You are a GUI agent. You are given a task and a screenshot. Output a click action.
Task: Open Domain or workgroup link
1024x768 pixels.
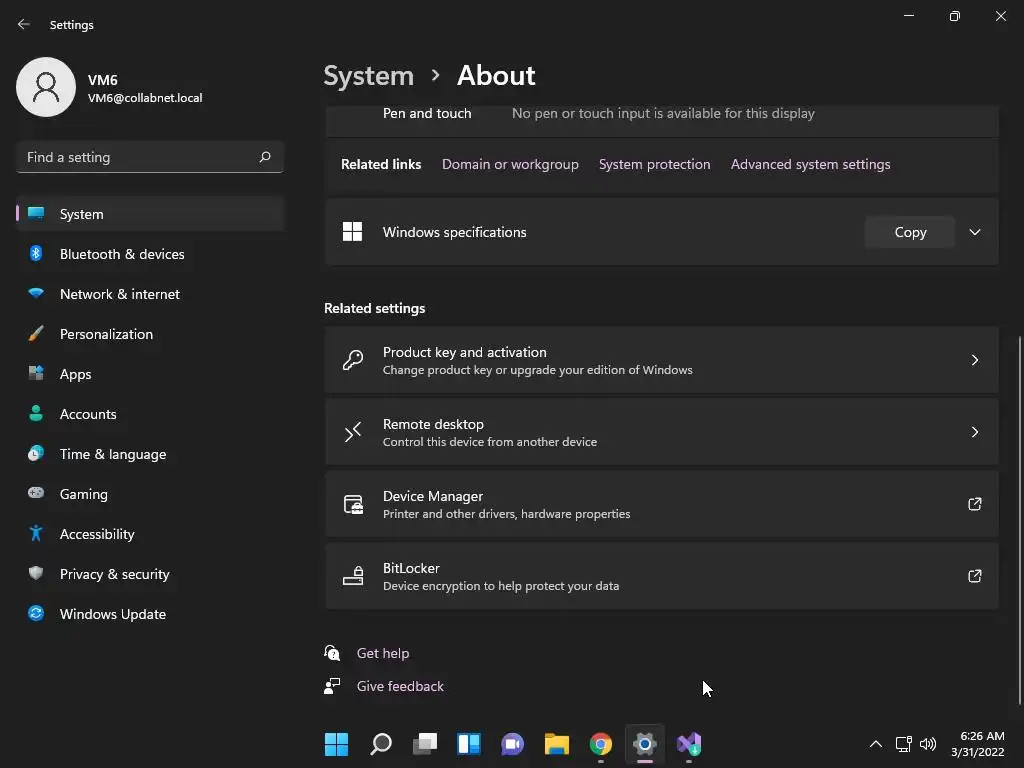(510, 164)
